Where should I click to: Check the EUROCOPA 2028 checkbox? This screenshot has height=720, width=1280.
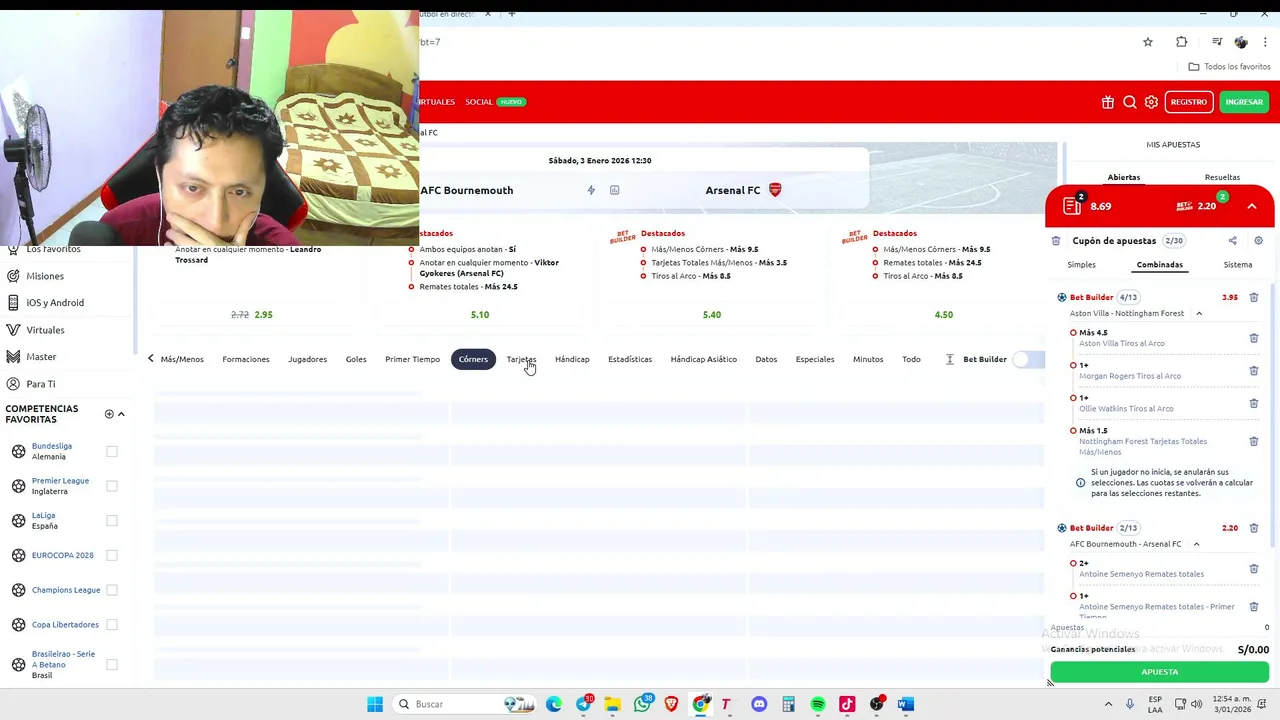point(112,555)
